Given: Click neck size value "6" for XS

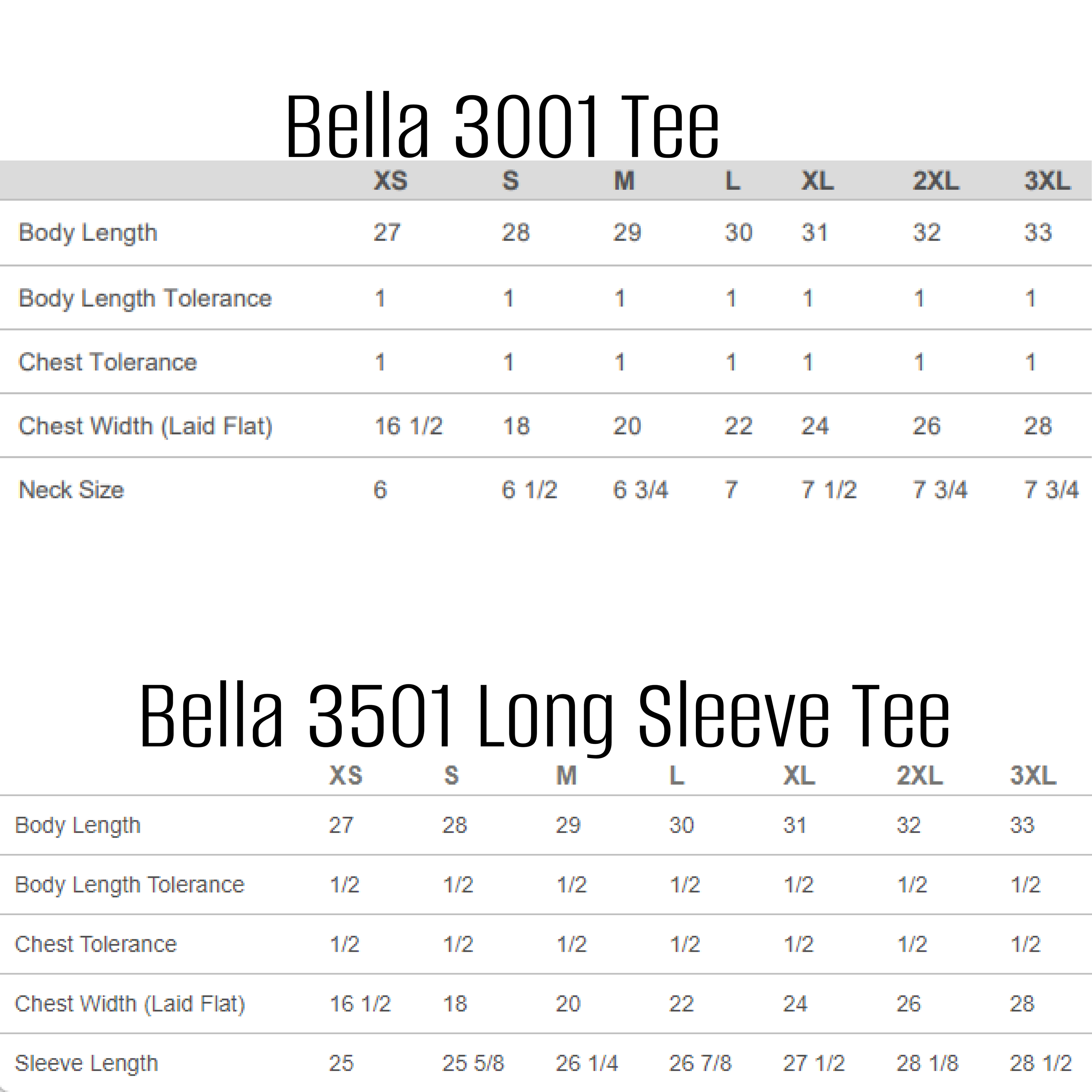Looking at the screenshot, I should (x=380, y=490).
